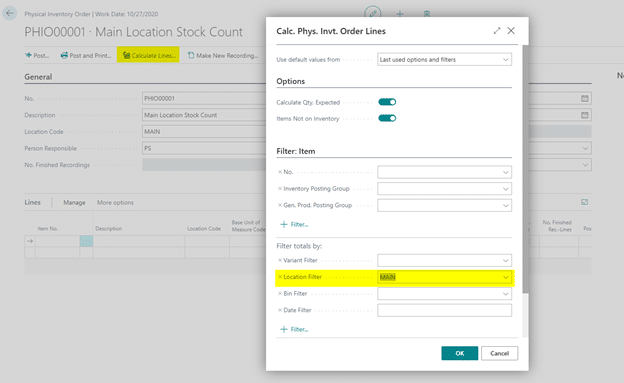The width and height of the screenshot is (624, 383).
Task: Click the edit pencil icon
Action: coord(373,14)
